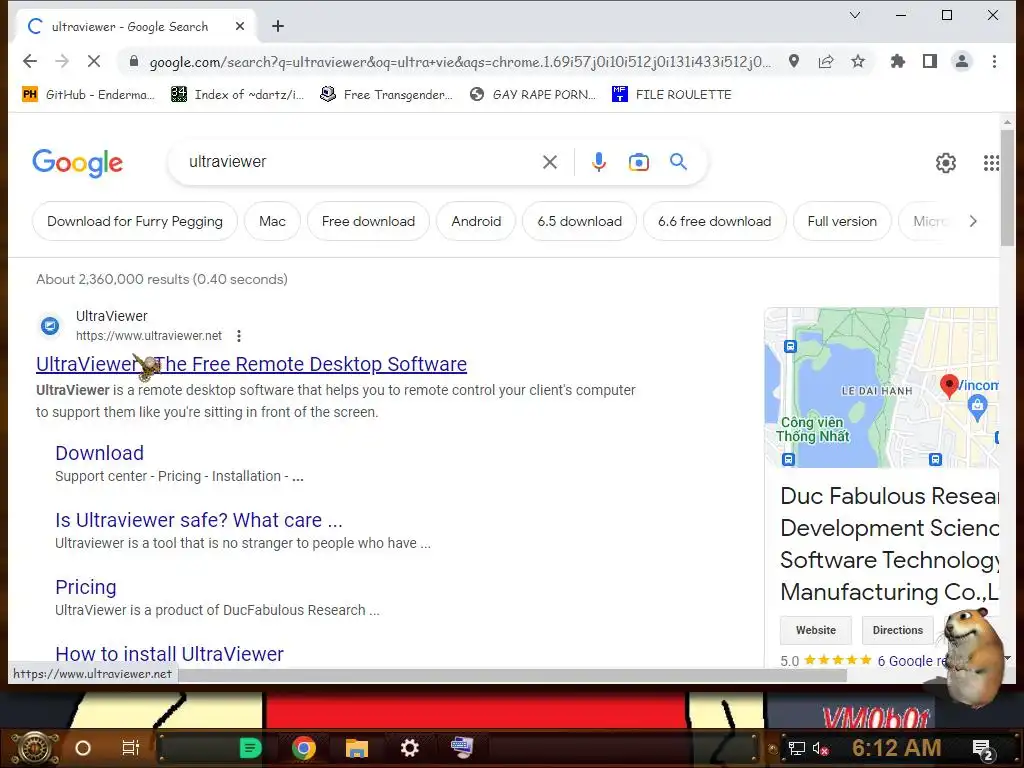1024x768 pixels.
Task: Show more filter chips with the arrow
Action: 973,221
